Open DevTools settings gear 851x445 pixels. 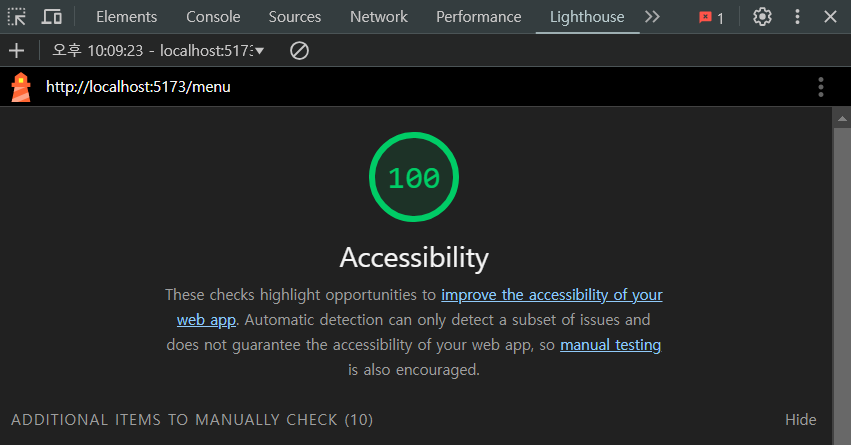point(762,17)
